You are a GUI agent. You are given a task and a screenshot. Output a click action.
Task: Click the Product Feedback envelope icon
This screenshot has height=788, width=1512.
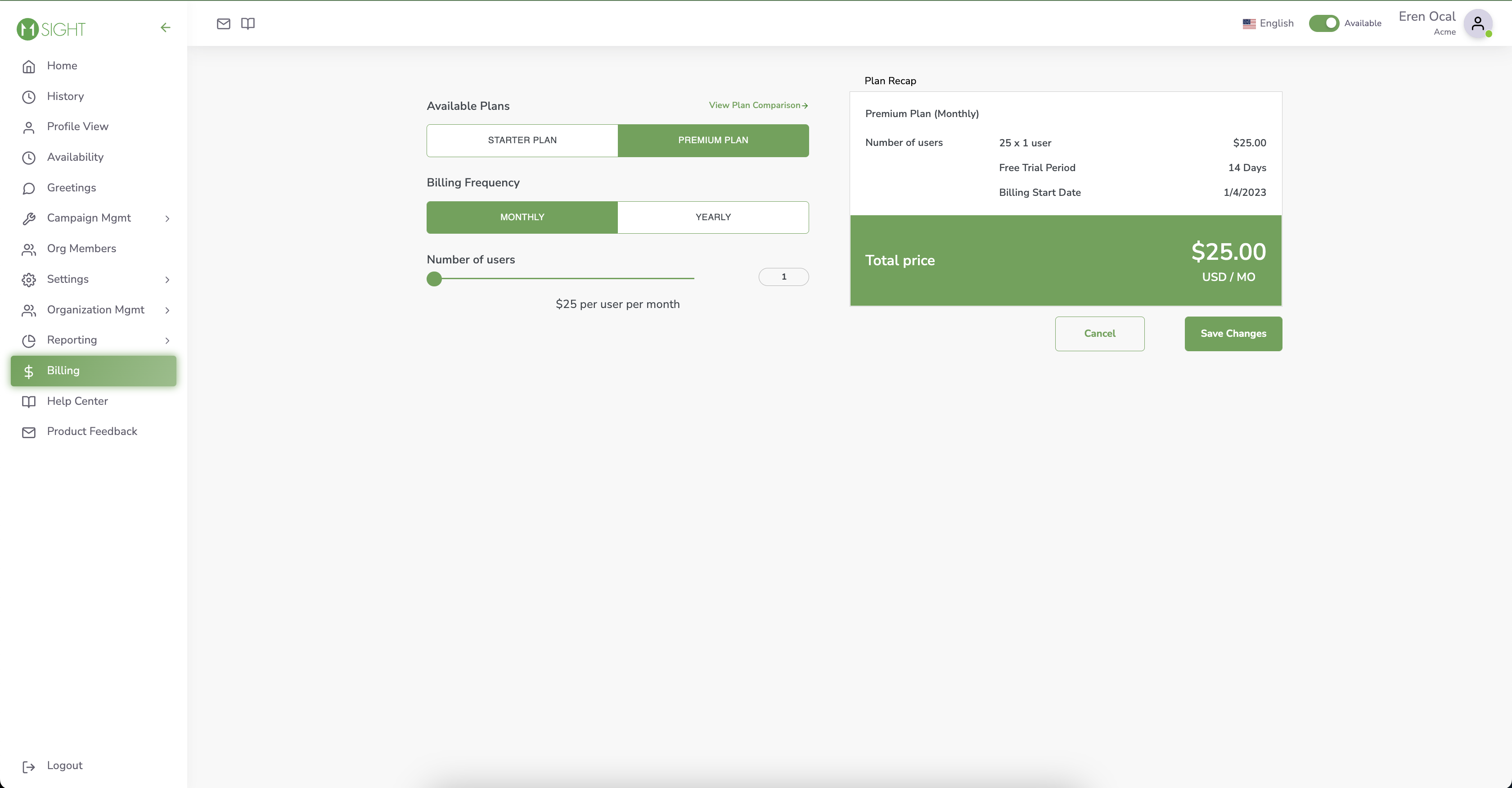pos(29,432)
